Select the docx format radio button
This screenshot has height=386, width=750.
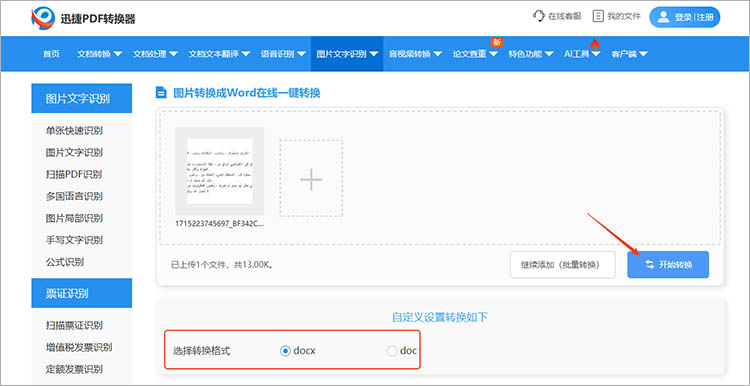click(285, 351)
